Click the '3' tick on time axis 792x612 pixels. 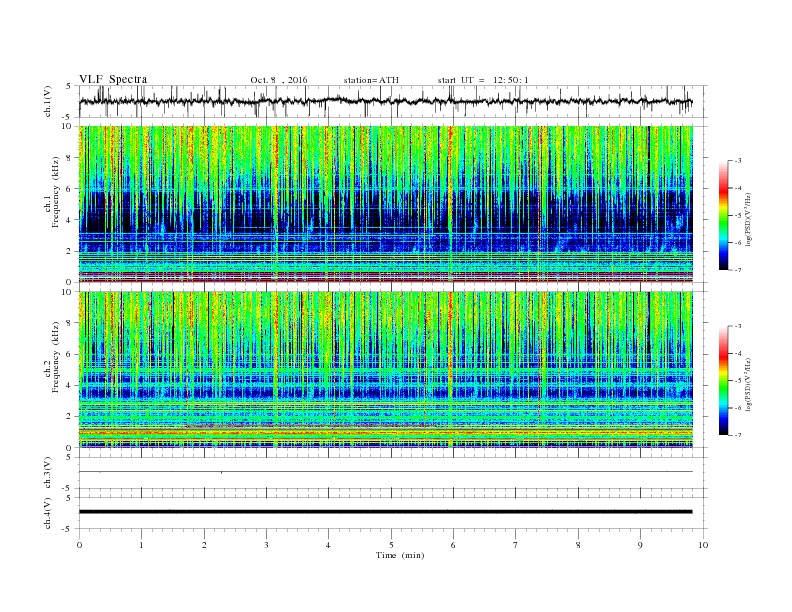(x=266, y=545)
